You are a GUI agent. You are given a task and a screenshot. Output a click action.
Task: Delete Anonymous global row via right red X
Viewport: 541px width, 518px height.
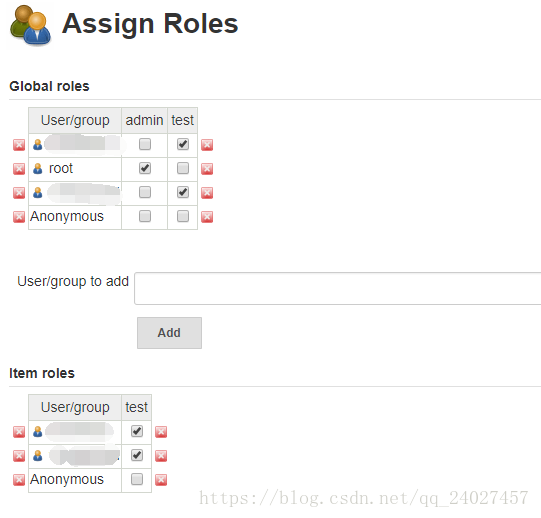[x=207, y=217]
